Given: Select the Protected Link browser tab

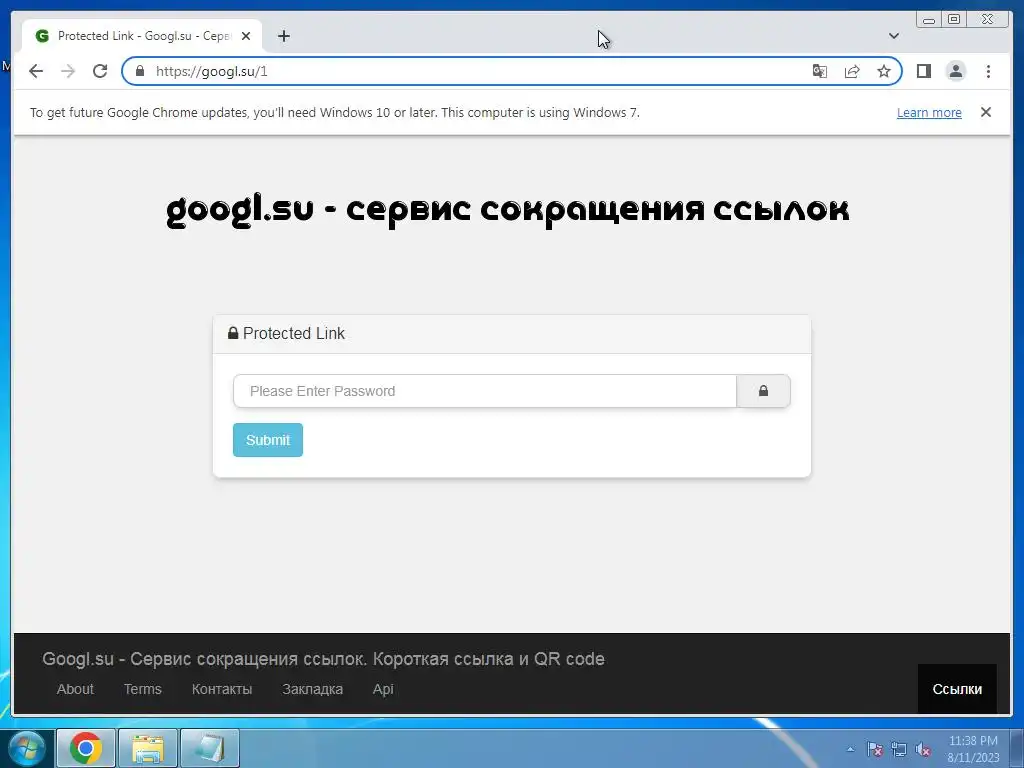Looking at the screenshot, I should click(142, 36).
